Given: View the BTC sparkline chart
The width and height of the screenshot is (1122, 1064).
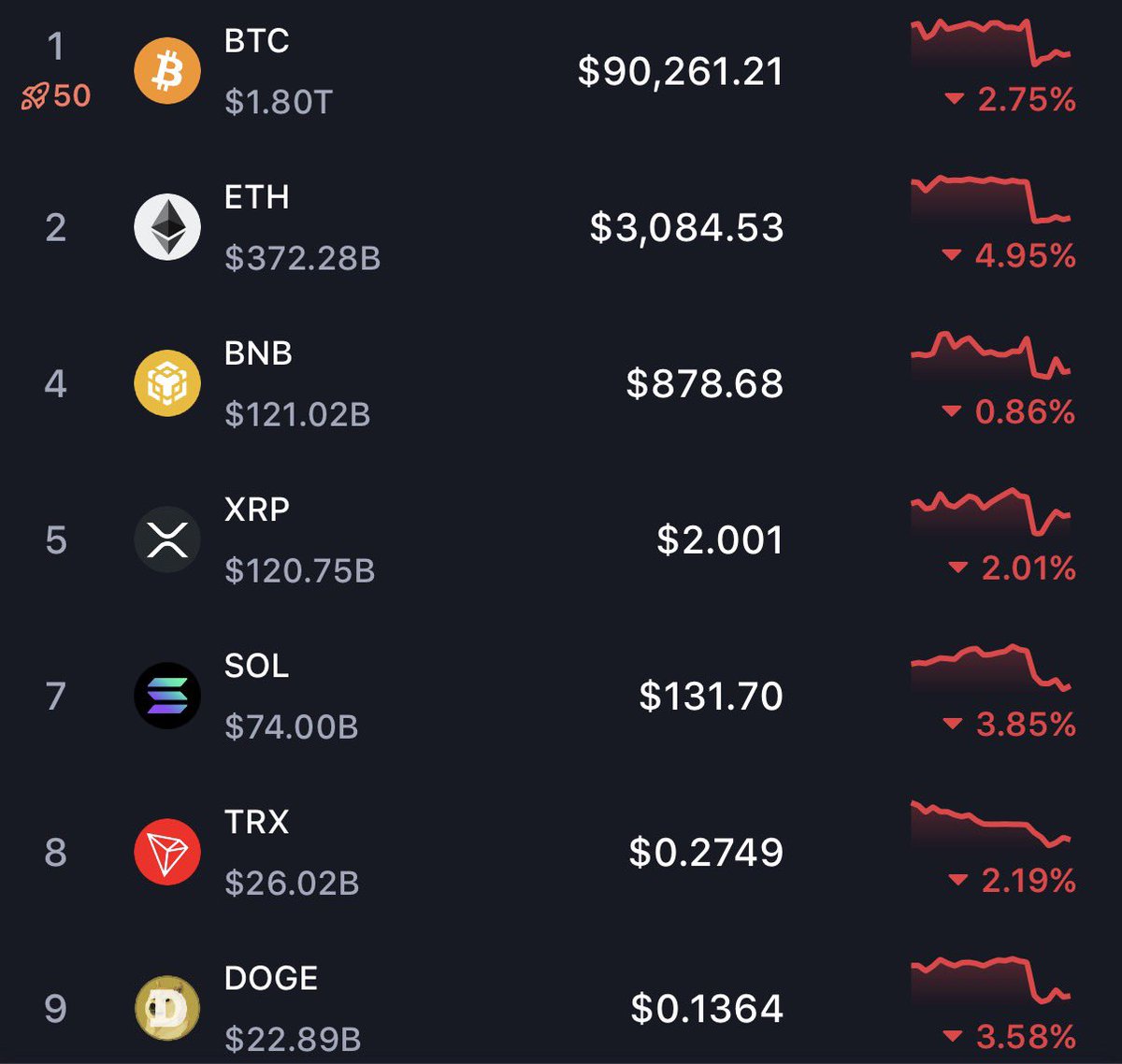Looking at the screenshot, I should tap(990, 42).
